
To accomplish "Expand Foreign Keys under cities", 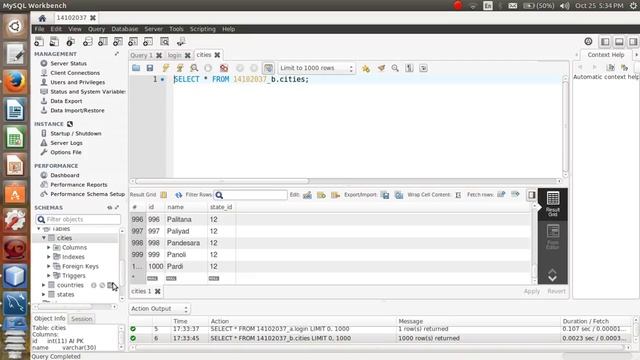I will [x=49, y=267].
